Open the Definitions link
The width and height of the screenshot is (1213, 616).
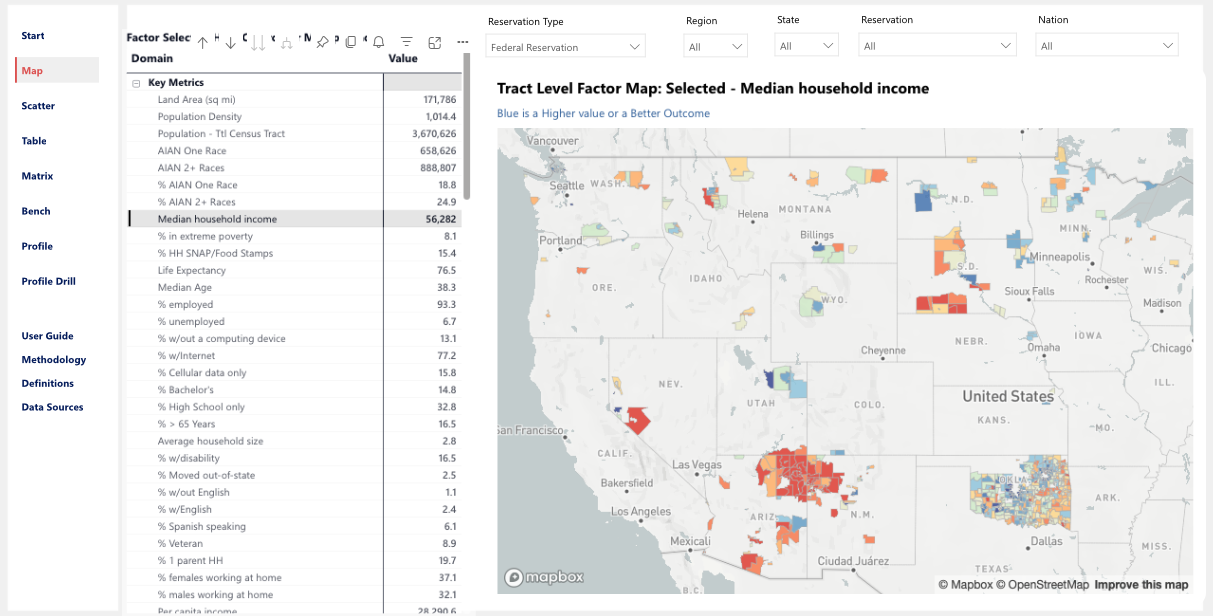(x=48, y=384)
